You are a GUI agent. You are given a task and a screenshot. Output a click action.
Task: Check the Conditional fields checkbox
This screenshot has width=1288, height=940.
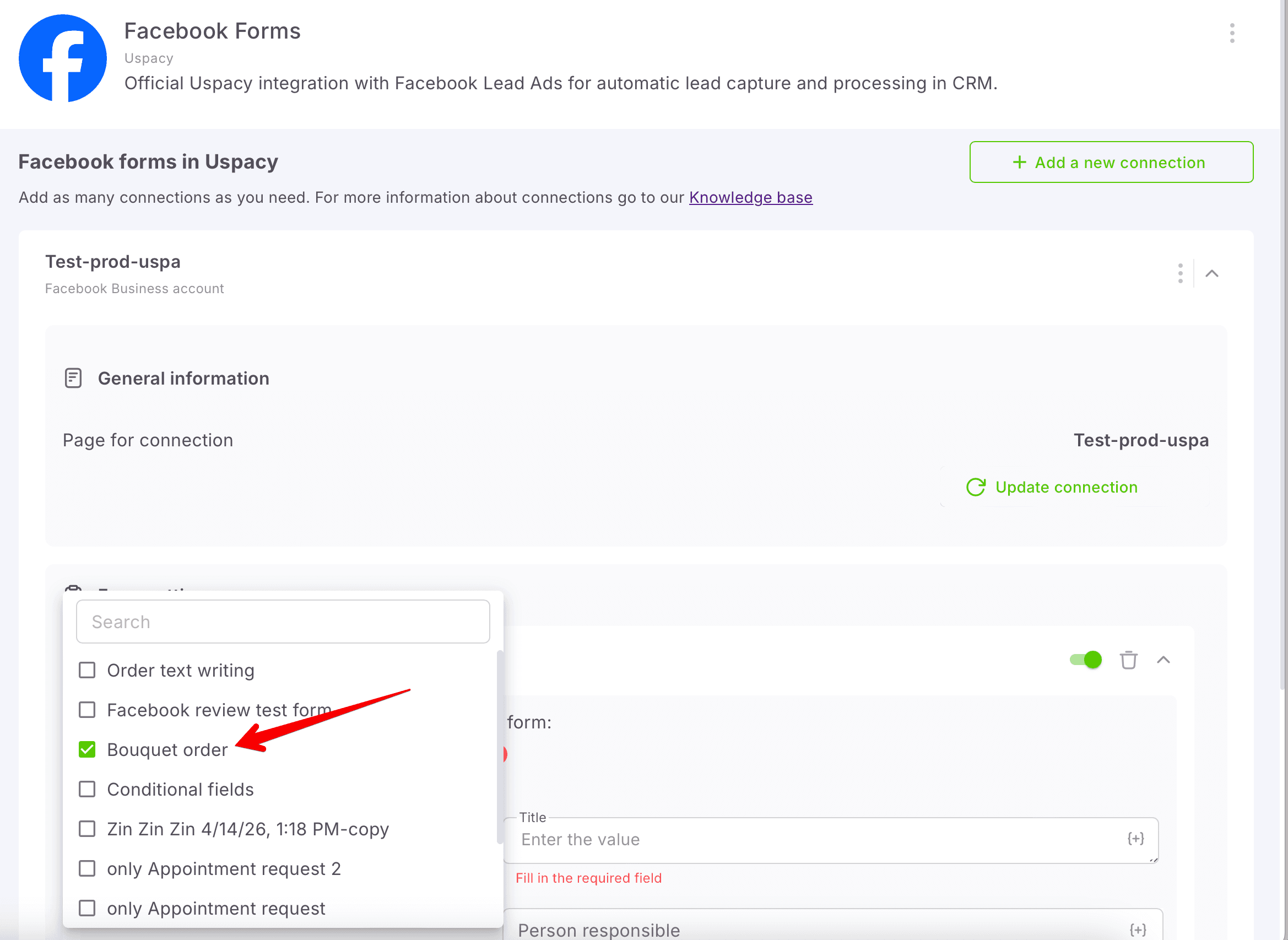[87, 789]
